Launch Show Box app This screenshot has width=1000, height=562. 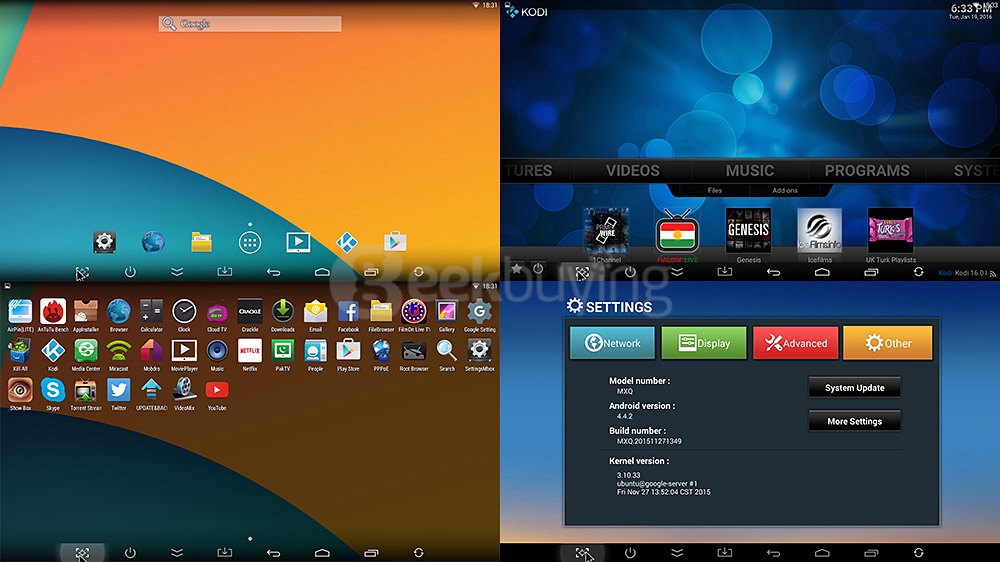(20, 394)
